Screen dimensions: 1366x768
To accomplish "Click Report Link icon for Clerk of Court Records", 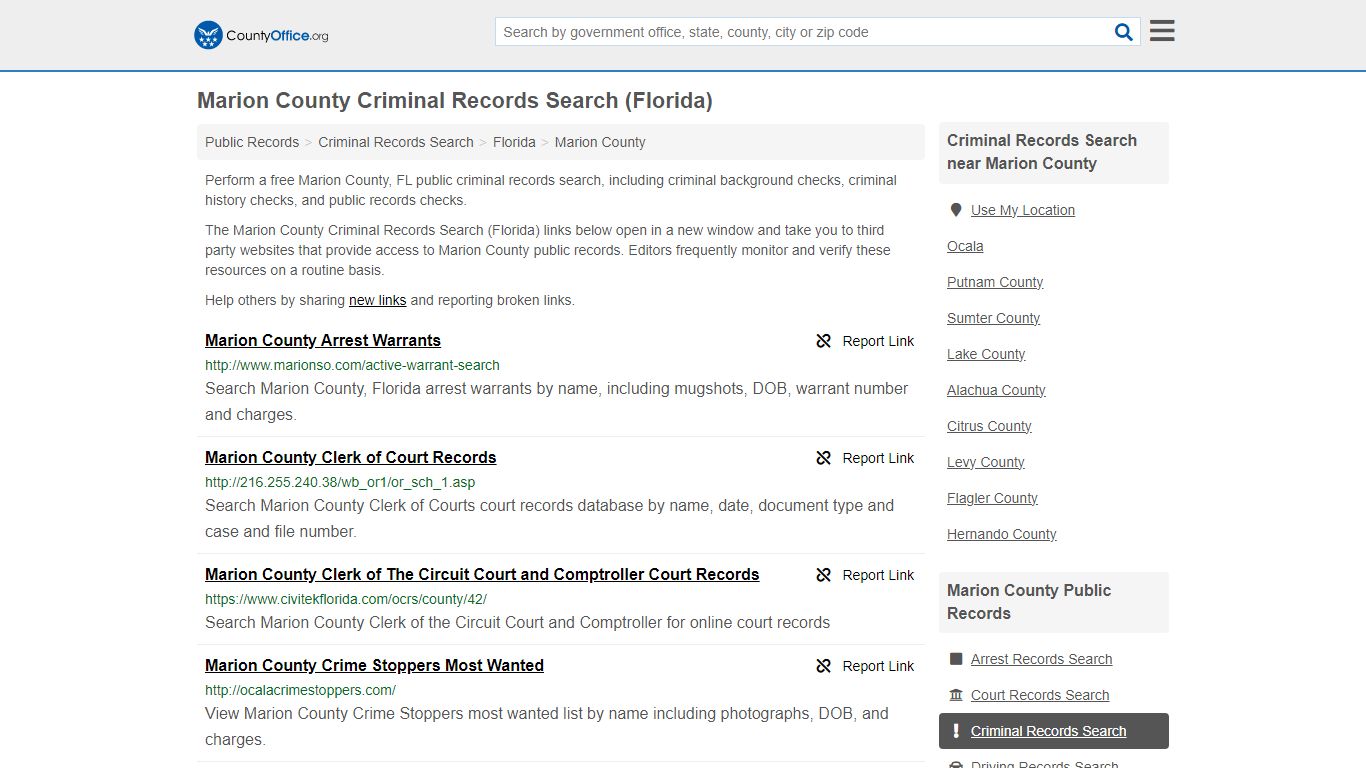I will pos(824,458).
